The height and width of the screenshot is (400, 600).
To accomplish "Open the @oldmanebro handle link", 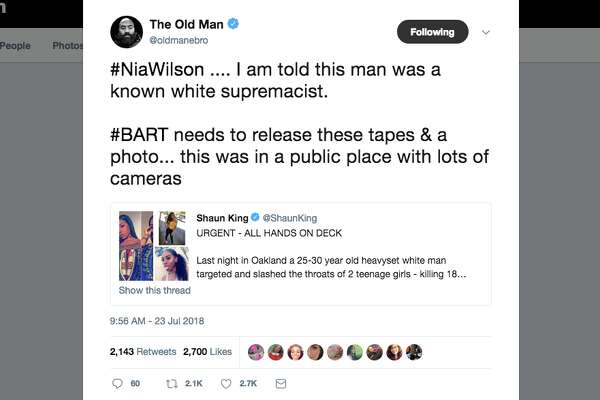I will 179,40.
